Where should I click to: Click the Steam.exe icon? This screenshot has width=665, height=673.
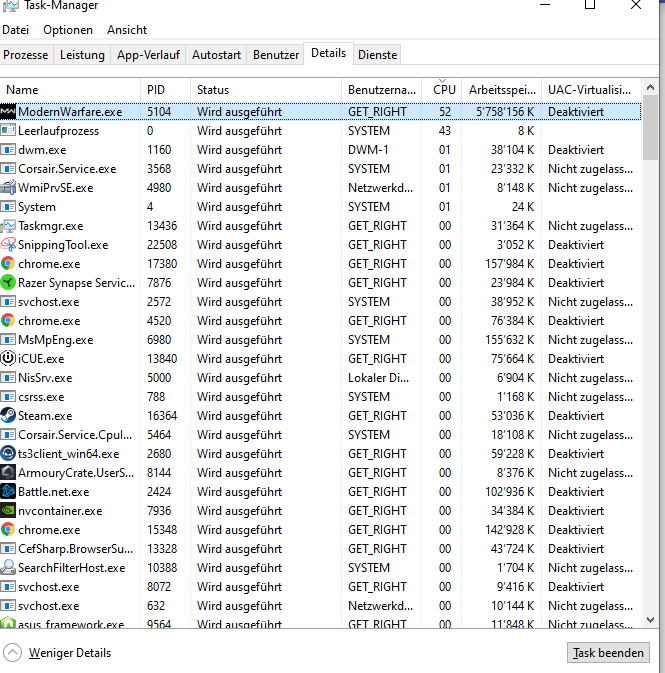pyautogui.click(x=8, y=415)
